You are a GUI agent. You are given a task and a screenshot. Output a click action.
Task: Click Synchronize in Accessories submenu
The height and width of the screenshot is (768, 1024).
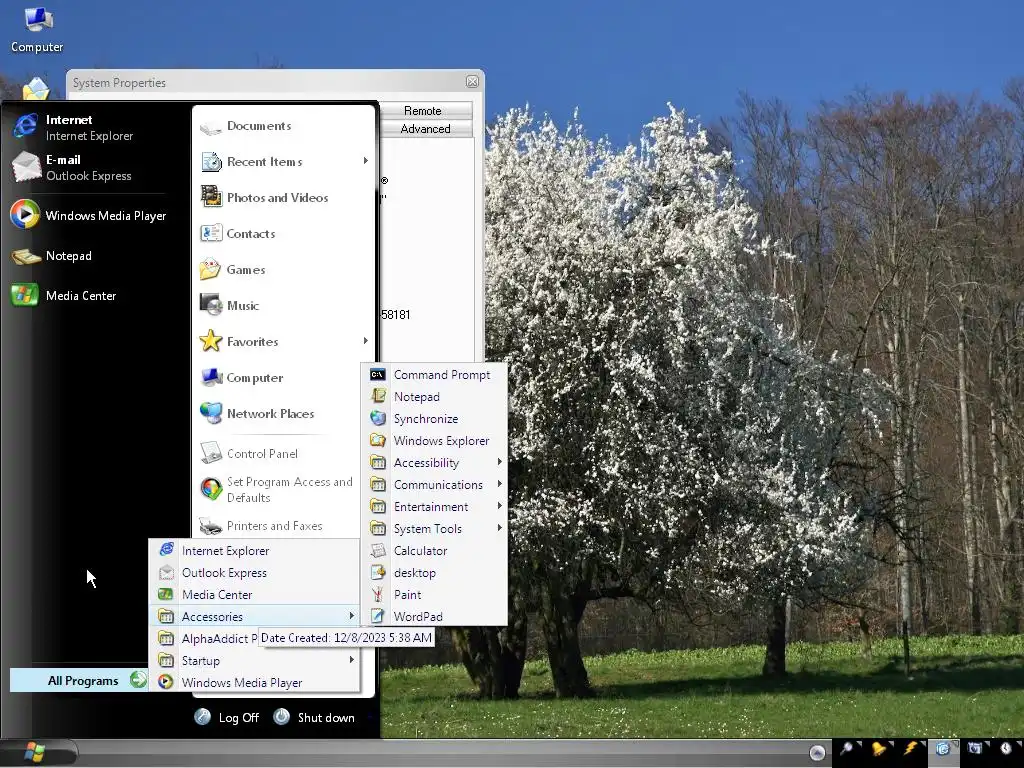click(x=434, y=419)
